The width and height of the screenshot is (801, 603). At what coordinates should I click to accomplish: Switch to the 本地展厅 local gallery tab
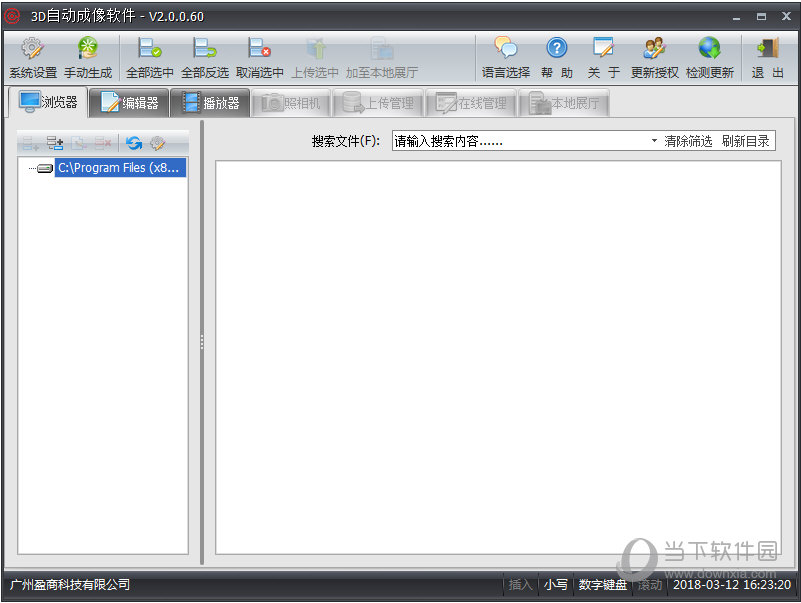[x=564, y=103]
